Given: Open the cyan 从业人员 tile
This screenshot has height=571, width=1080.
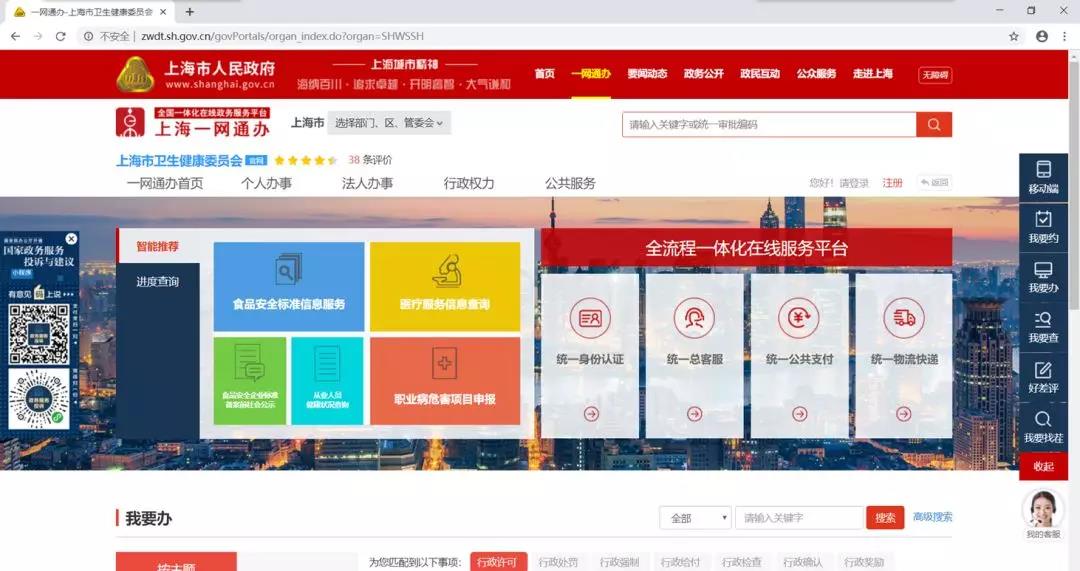Looking at the screenshot, I should pyautogui.click(x=327, y=381).
